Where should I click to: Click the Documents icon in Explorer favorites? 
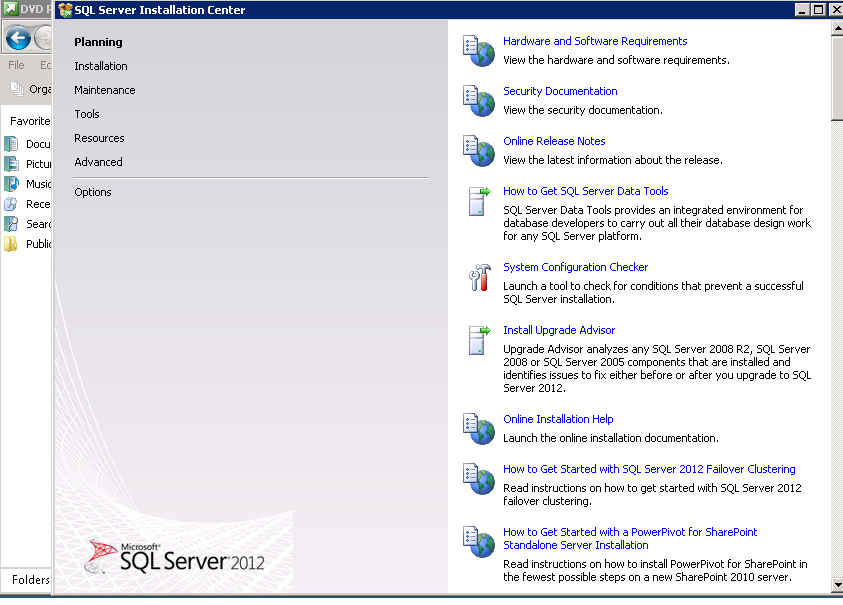(x=11, y=144)
